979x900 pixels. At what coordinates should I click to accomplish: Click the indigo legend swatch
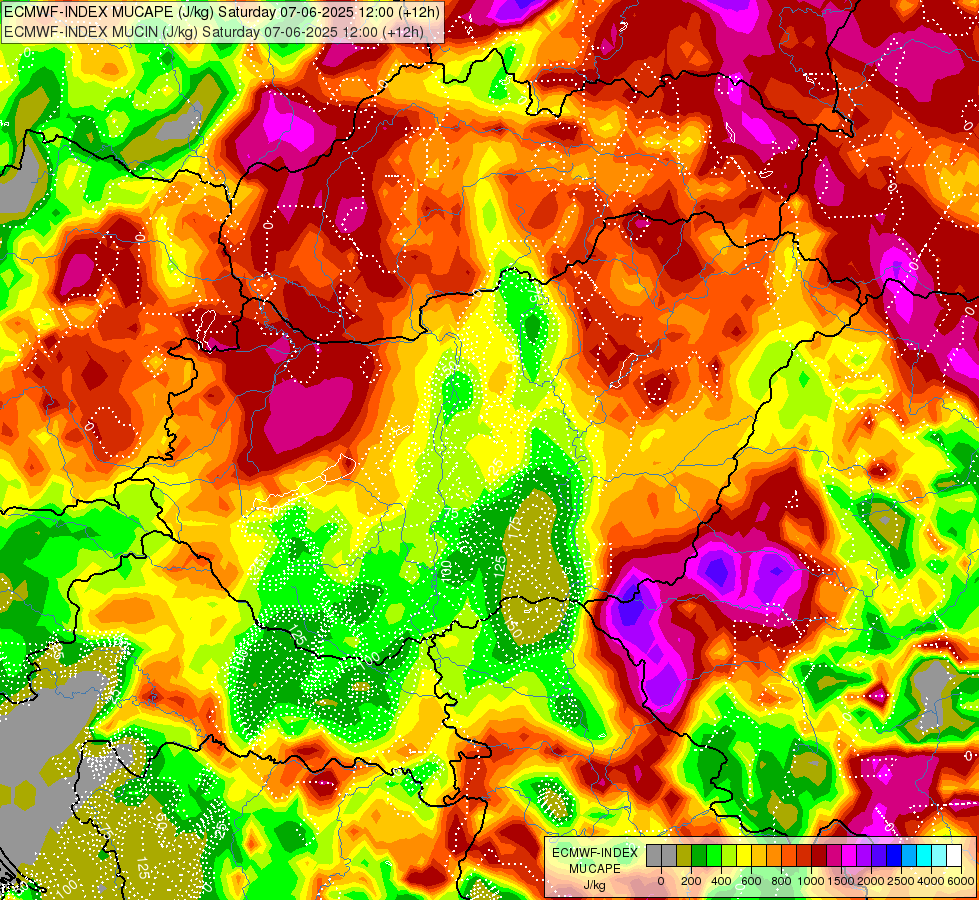click(880, 855)
